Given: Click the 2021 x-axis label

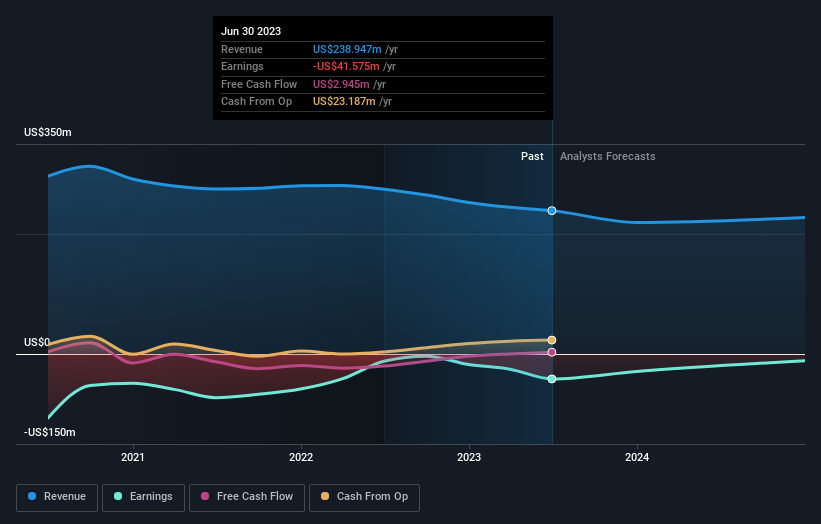Looking at the screenshot, I should [133, 457].
